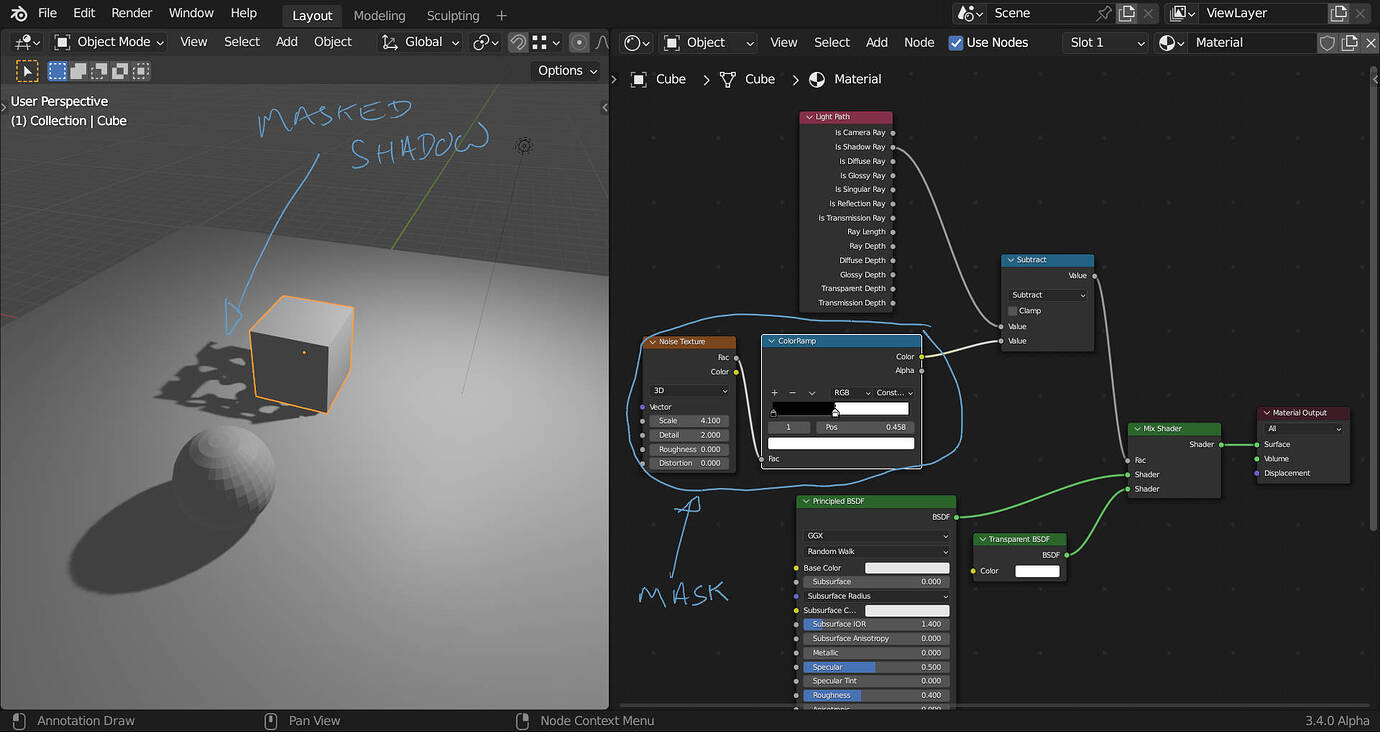Click the ColorRamp Pos value field

click(864, 427)
